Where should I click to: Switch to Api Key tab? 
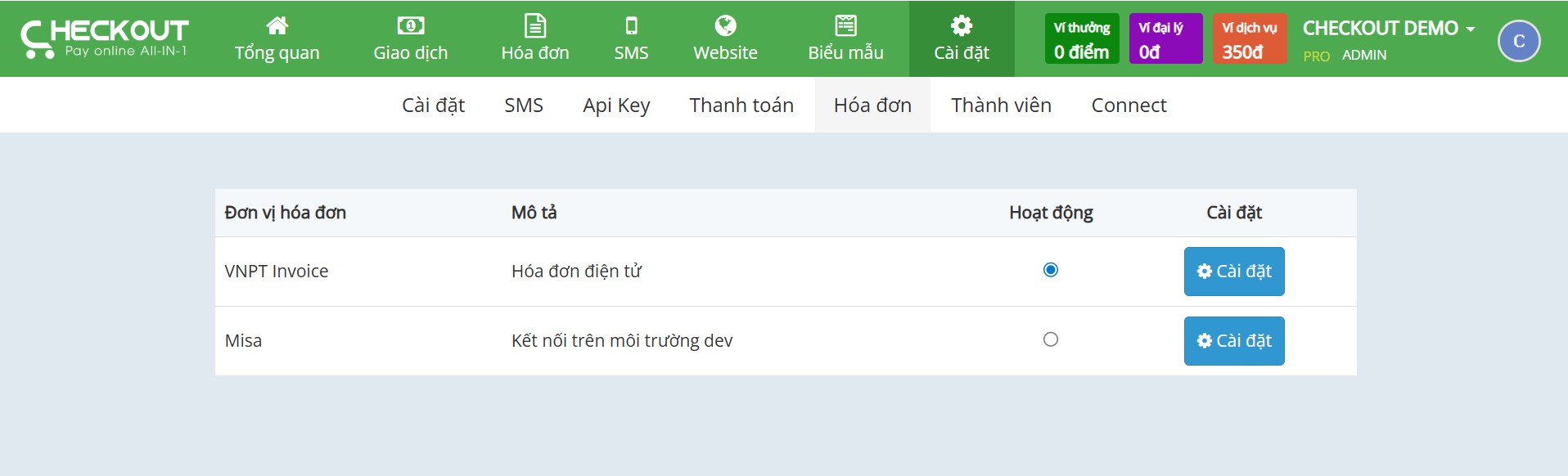(616, 106)
